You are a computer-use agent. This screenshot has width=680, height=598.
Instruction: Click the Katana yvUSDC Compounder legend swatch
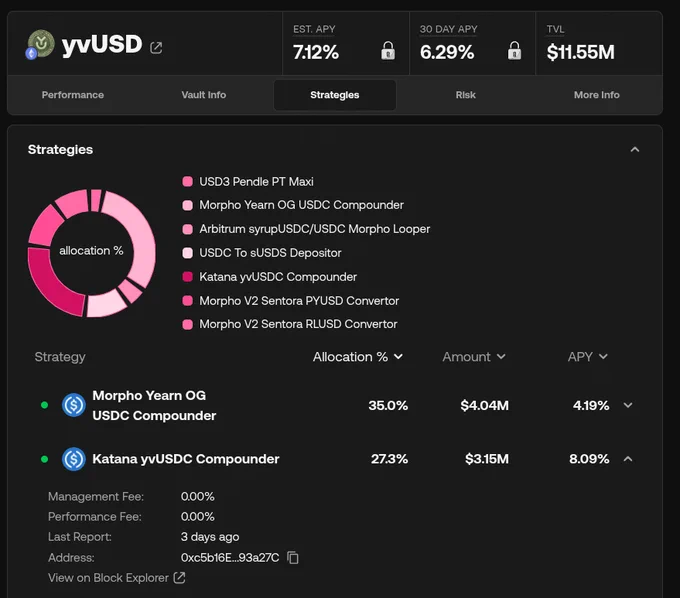click(x=187, y=277)
